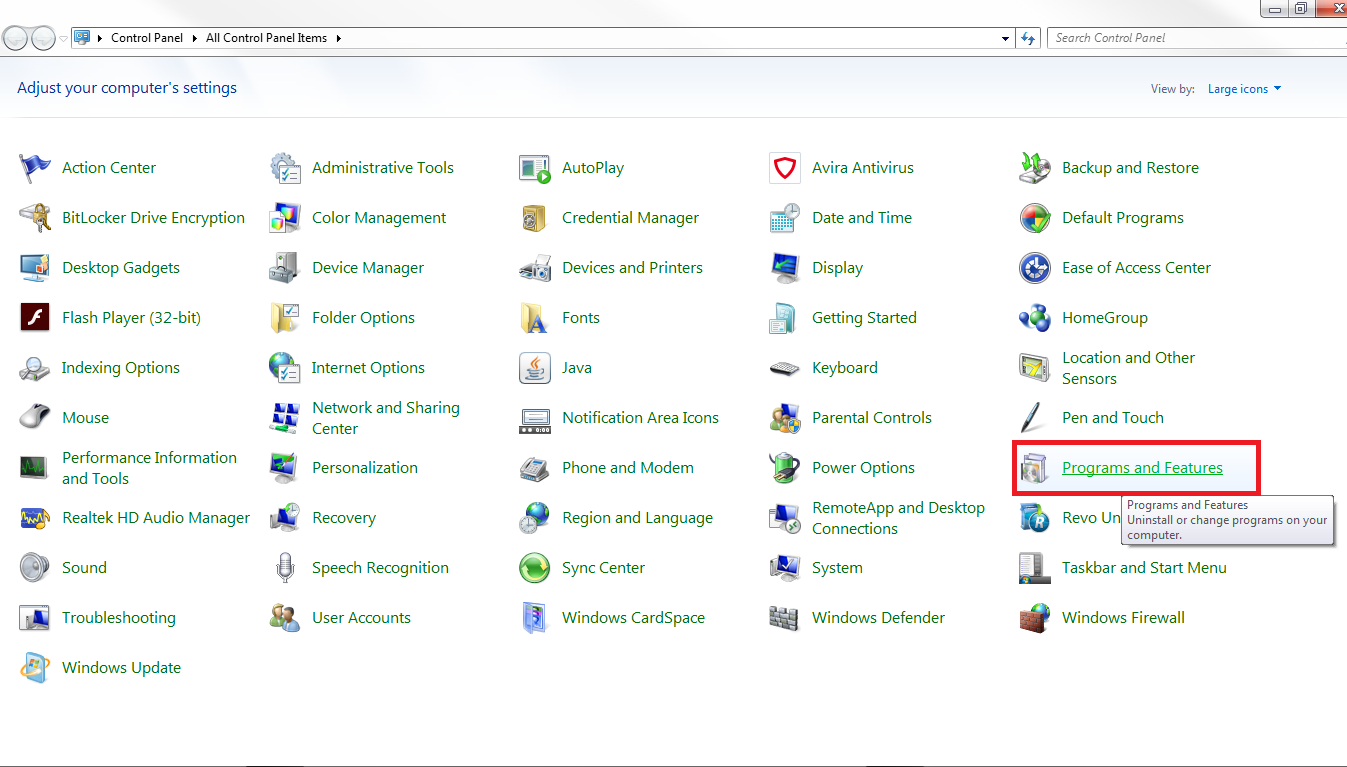Click the Avira Antivirus shield icon
1347x767 pixels.
click(x=785, y=168)
